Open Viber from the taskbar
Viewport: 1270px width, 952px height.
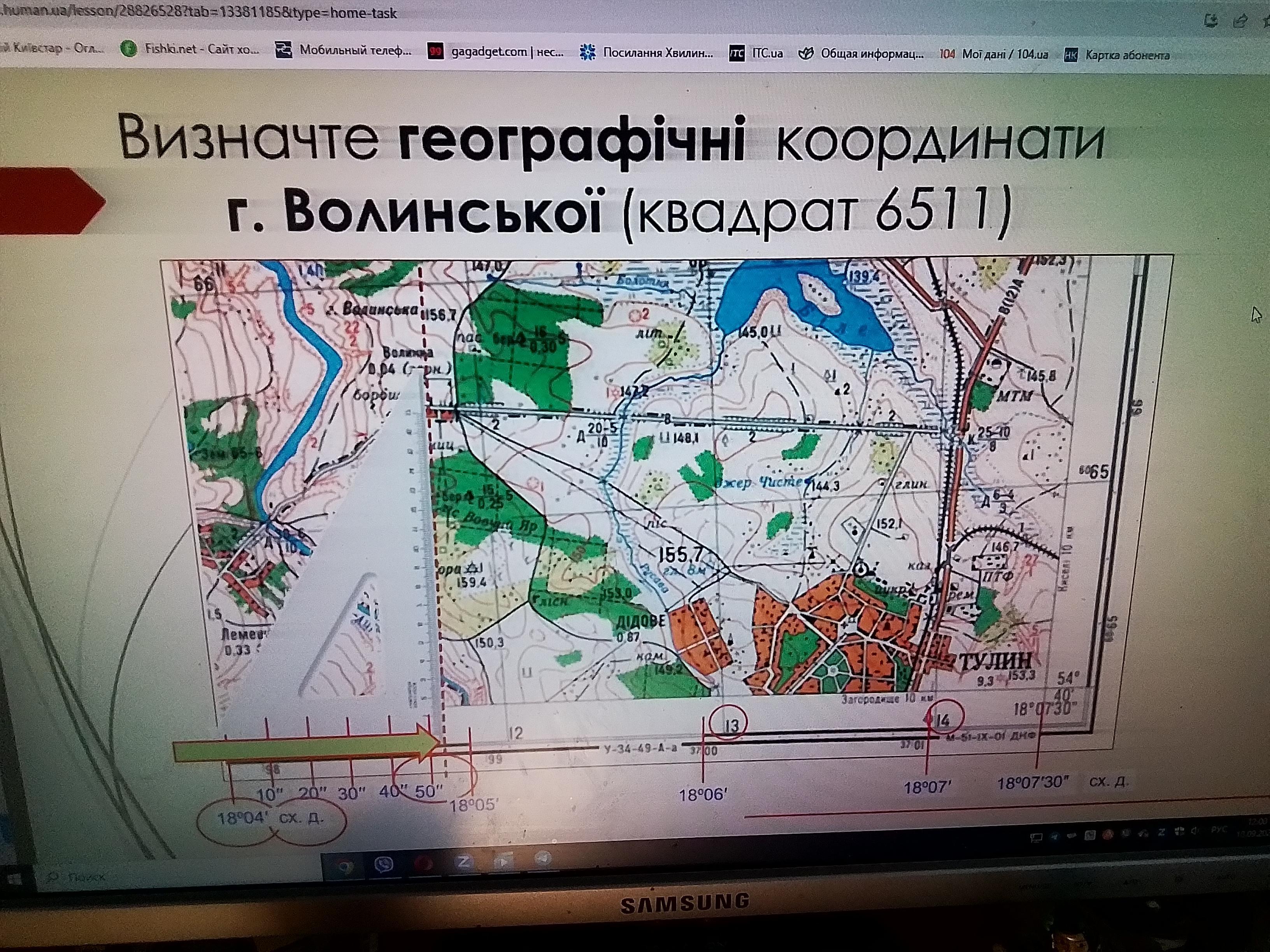[384, 865]
